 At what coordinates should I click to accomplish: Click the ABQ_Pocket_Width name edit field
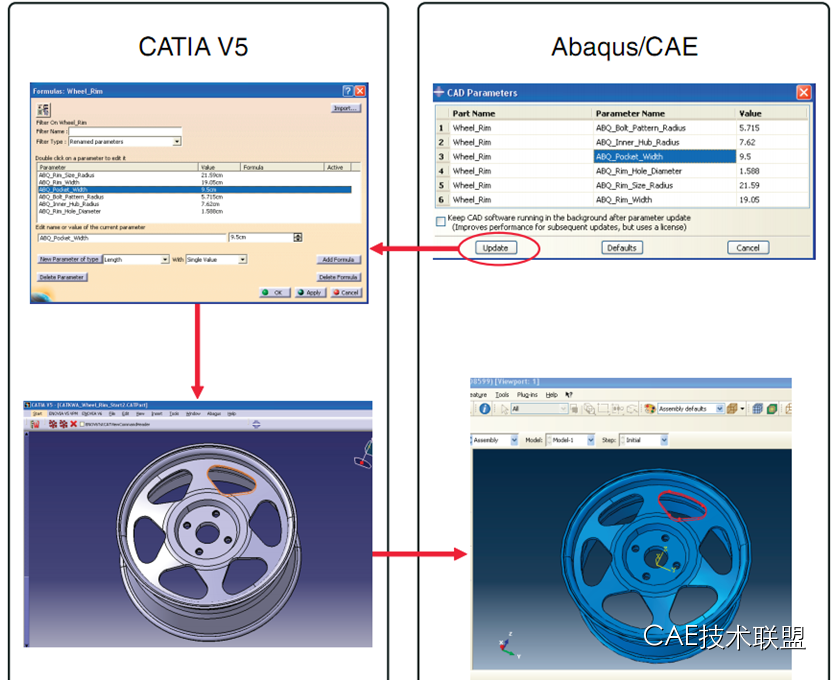pos(132,238)
